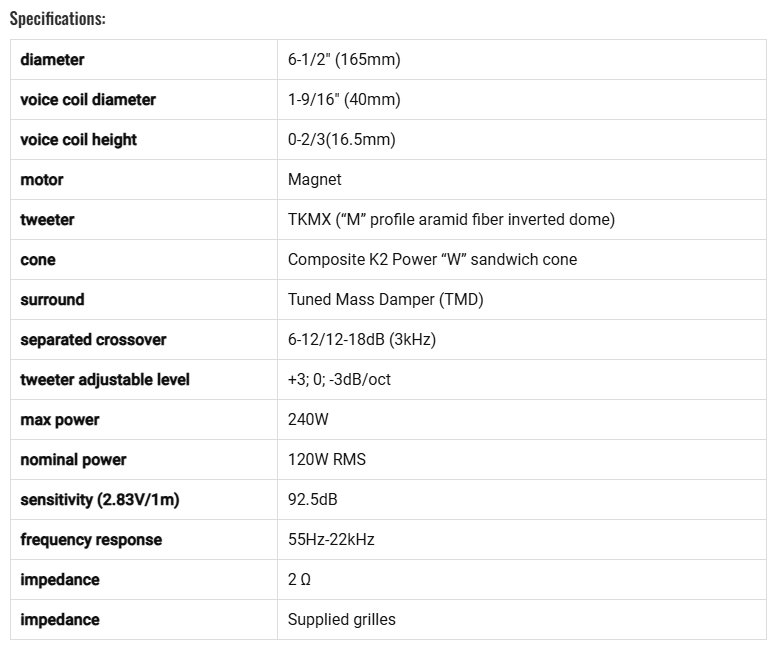Screen dimensions: 774x655
Task: Click the max power 240W value
Action: (308, 420)
